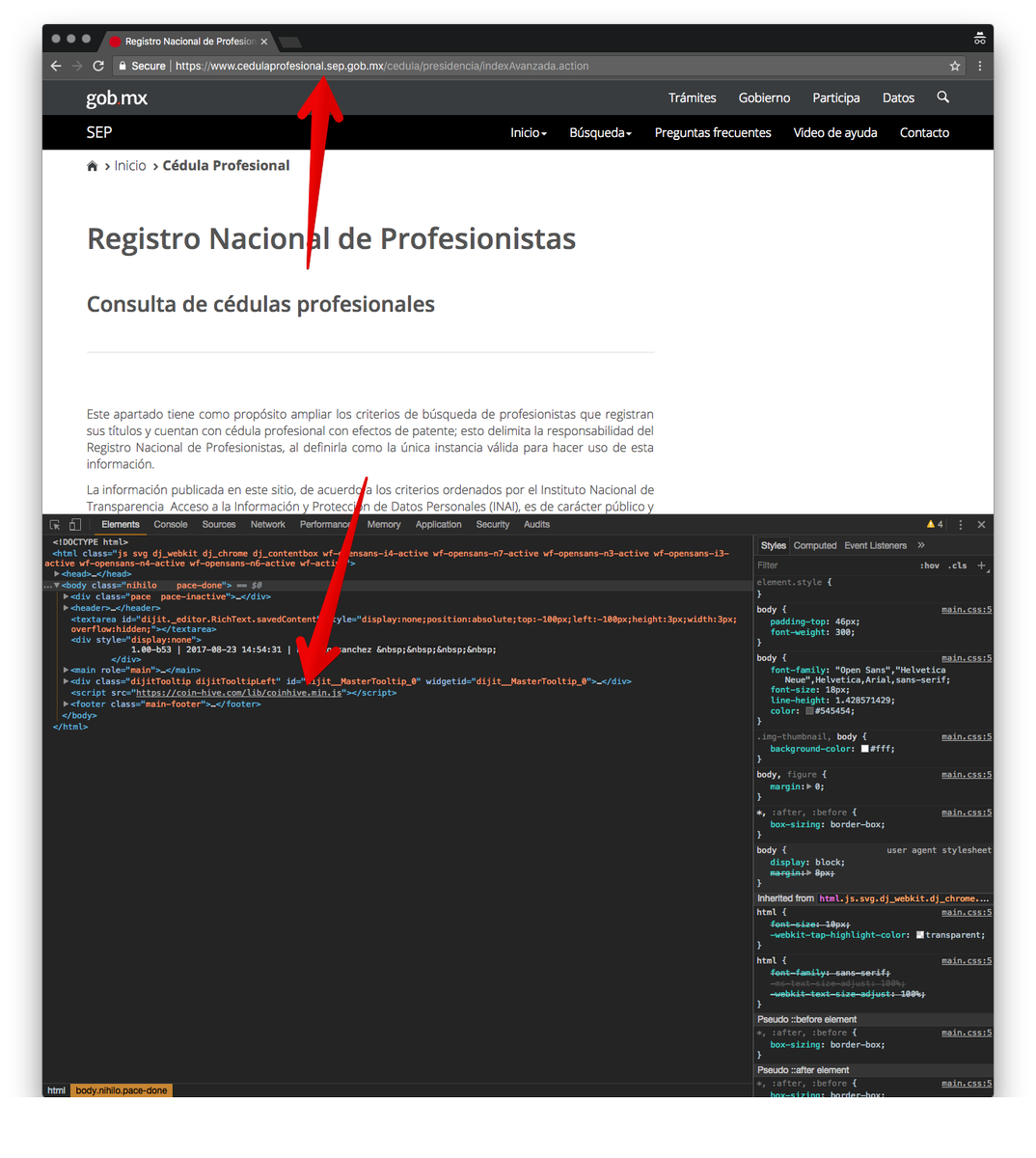Click the Gobierno link
This screenshot has width=1036, height=1158.
(765, 97)
